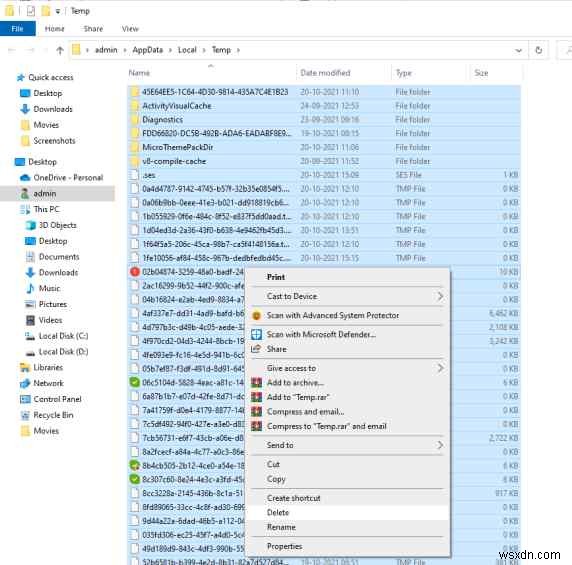Screen dimensions: 572x565
Task: Click the Refresh icon beside address bar
Action: pos(538,50)
